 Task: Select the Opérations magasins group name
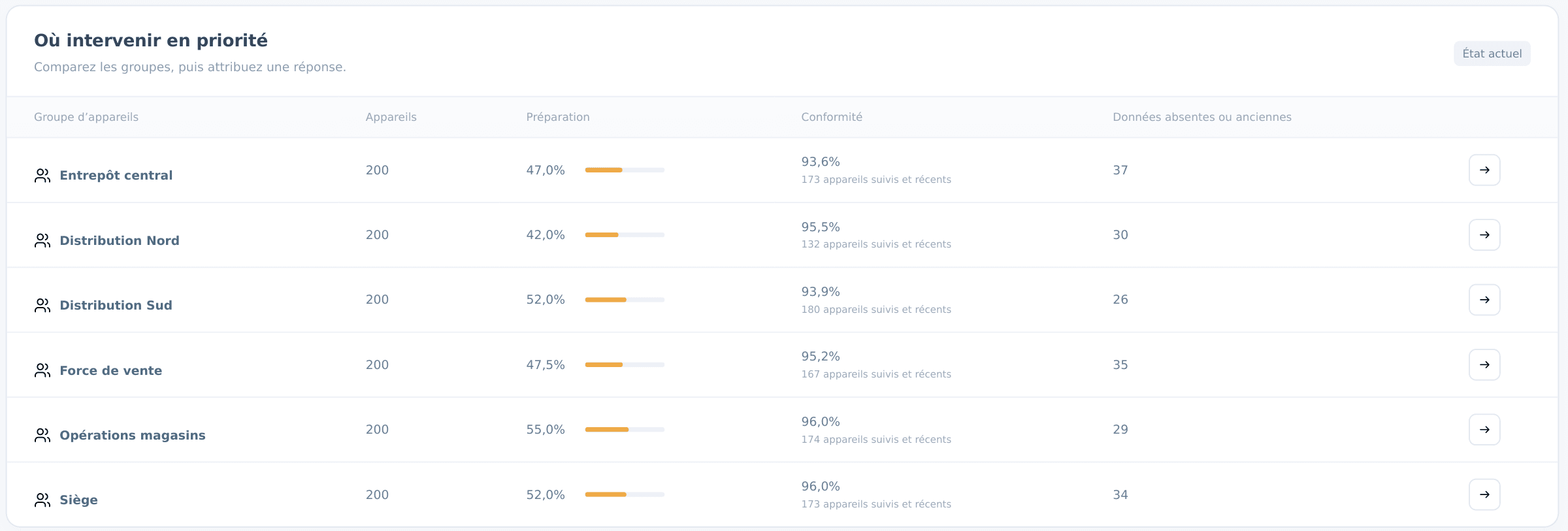133,435
